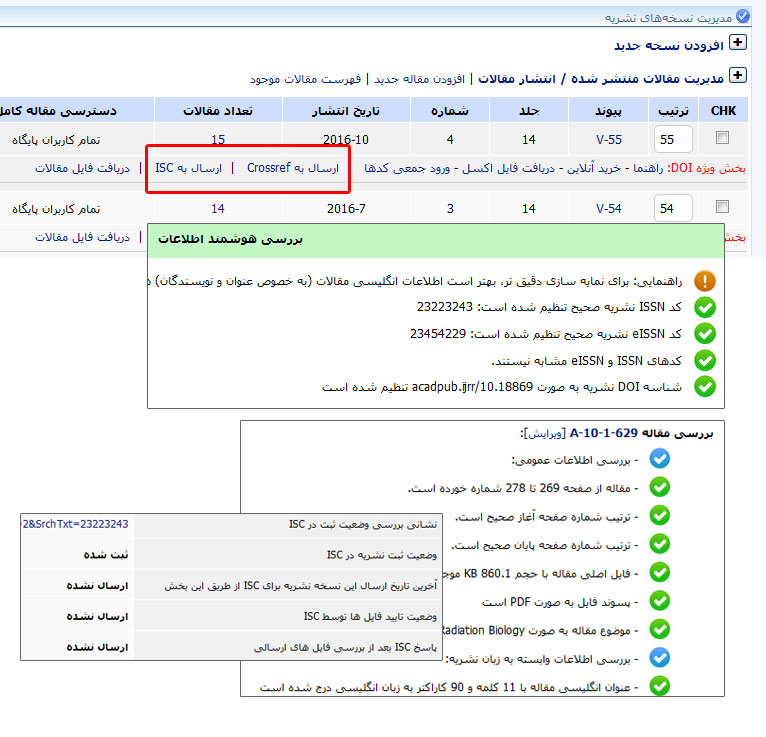Click blue check icon beside بررسی اطلاعات عمومی
766x737 pixels.
[659, 459]
